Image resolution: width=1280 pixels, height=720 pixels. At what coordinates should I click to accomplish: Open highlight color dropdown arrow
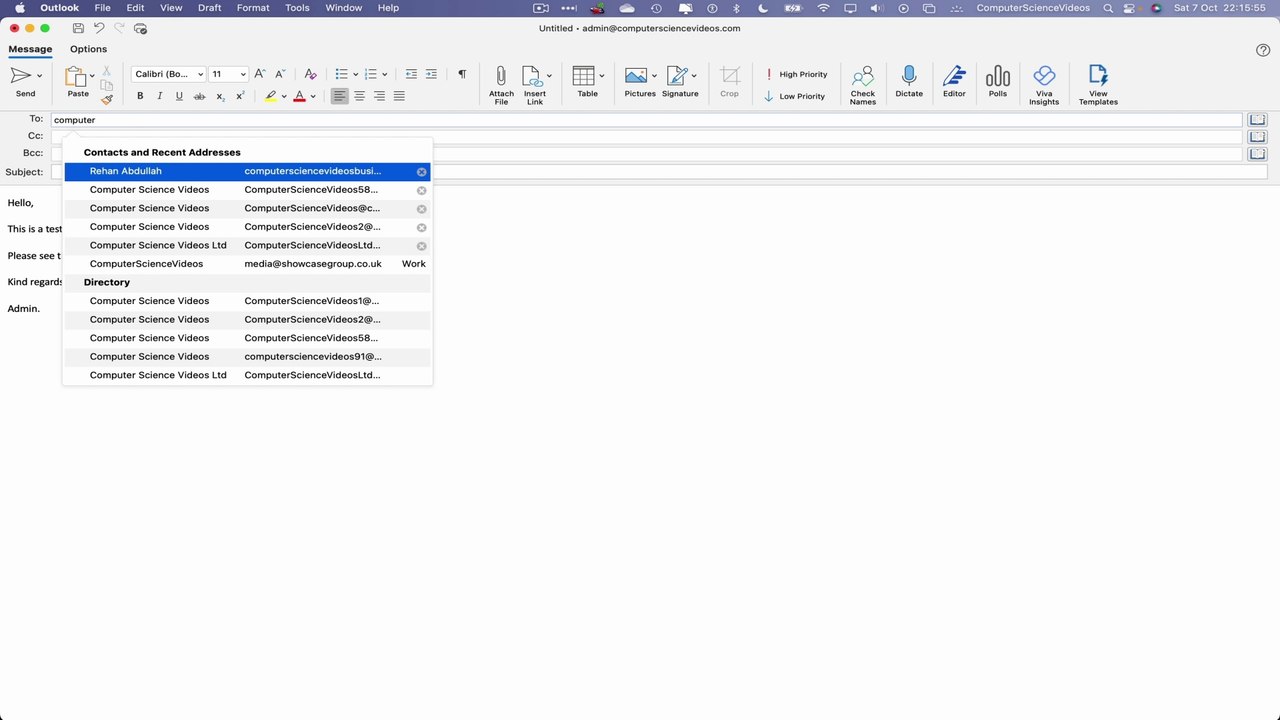pyautogui.click(x=284, y=97)
